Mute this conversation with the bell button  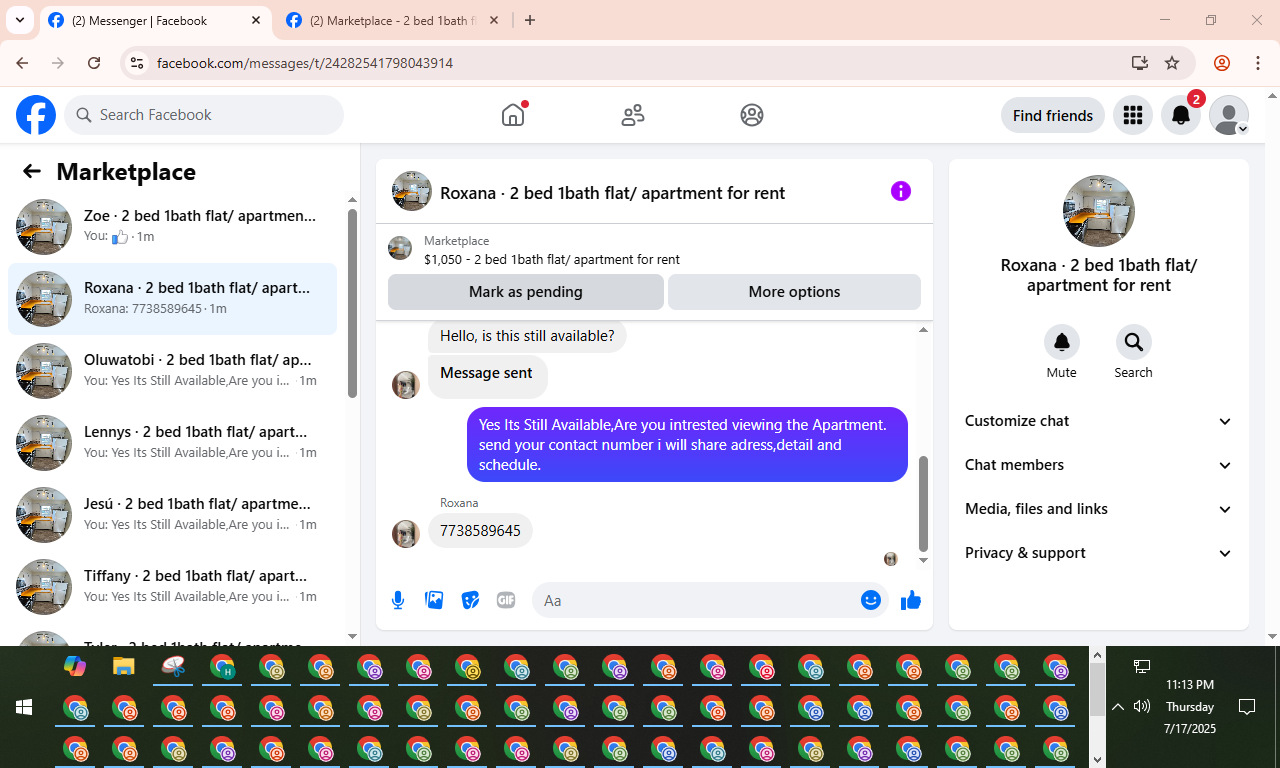pos(1062,343)
